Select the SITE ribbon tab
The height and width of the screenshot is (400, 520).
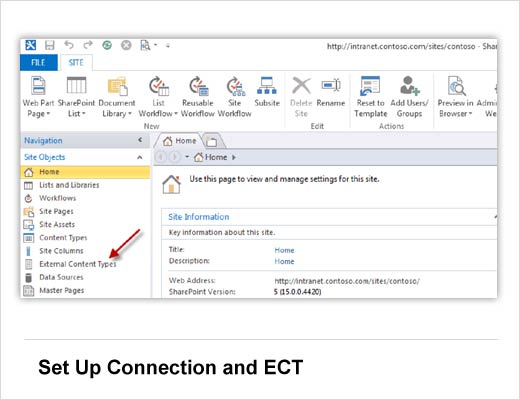click(76, 62)
